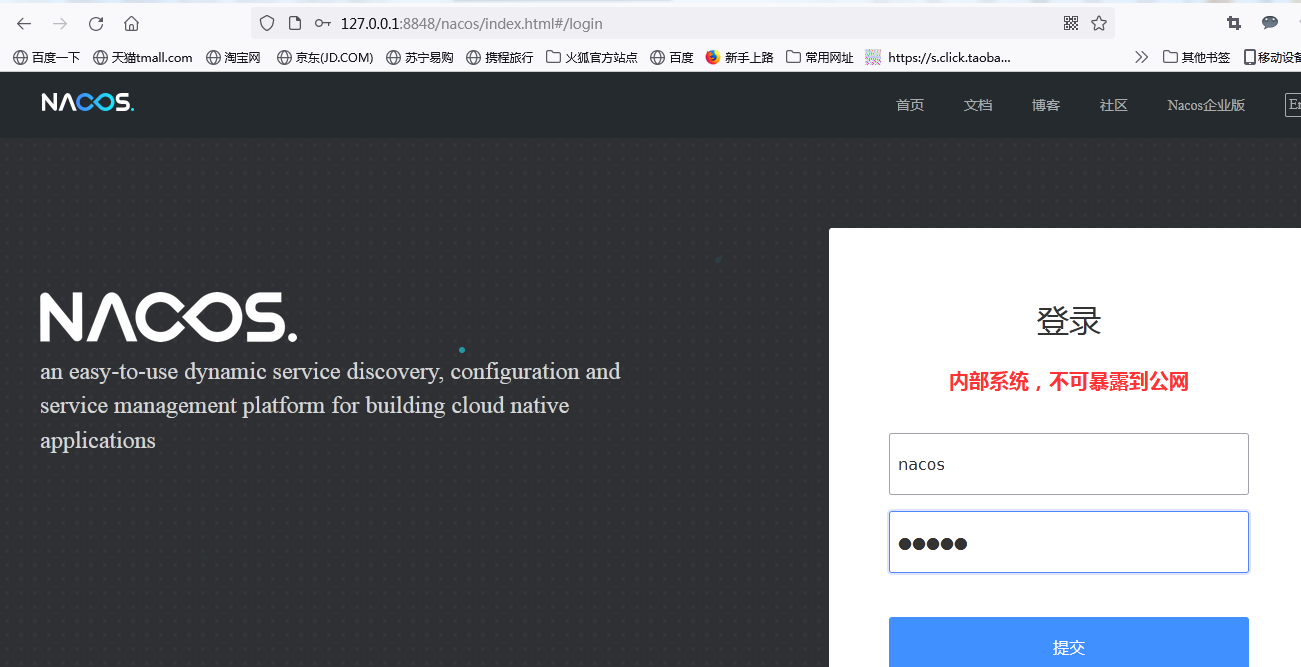Image resolution: width=1301 pixels, height=667 pixels.
Task: Open the 携程旅行 bookmark
Action: coord(499,57)
